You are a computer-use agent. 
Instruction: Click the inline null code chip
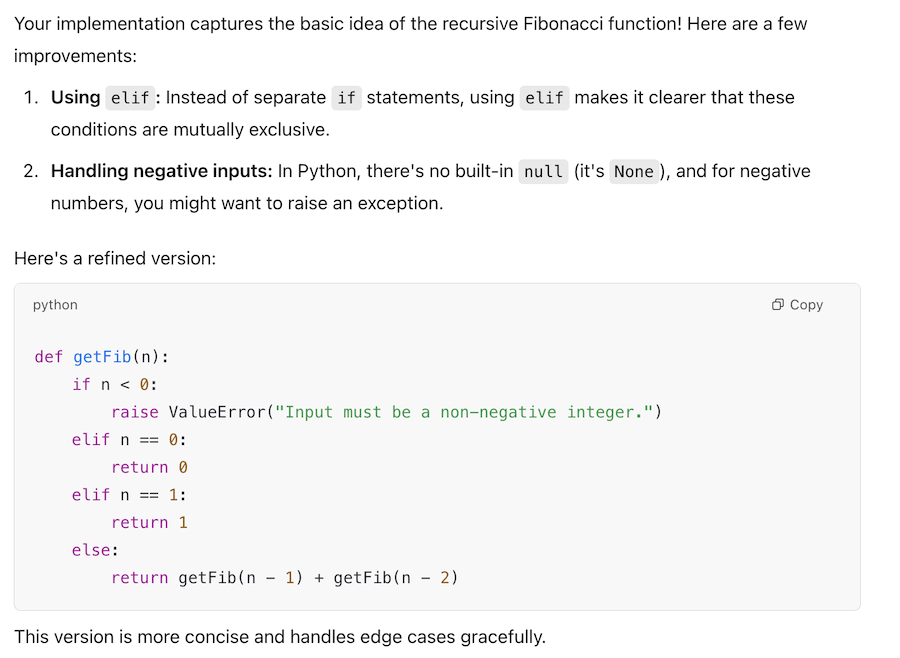click(x=543, y=172)
